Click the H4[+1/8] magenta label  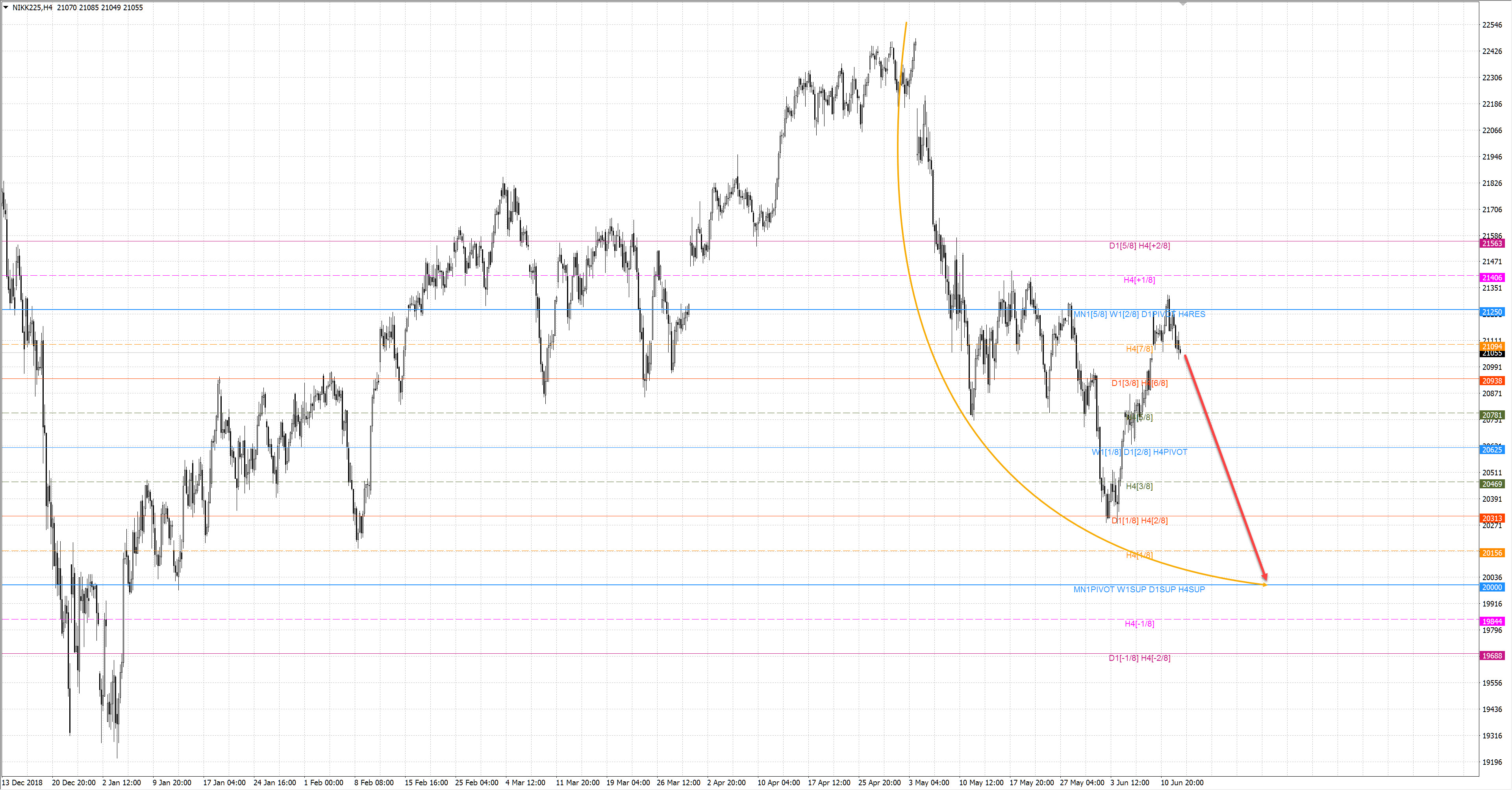(1139, 280)
